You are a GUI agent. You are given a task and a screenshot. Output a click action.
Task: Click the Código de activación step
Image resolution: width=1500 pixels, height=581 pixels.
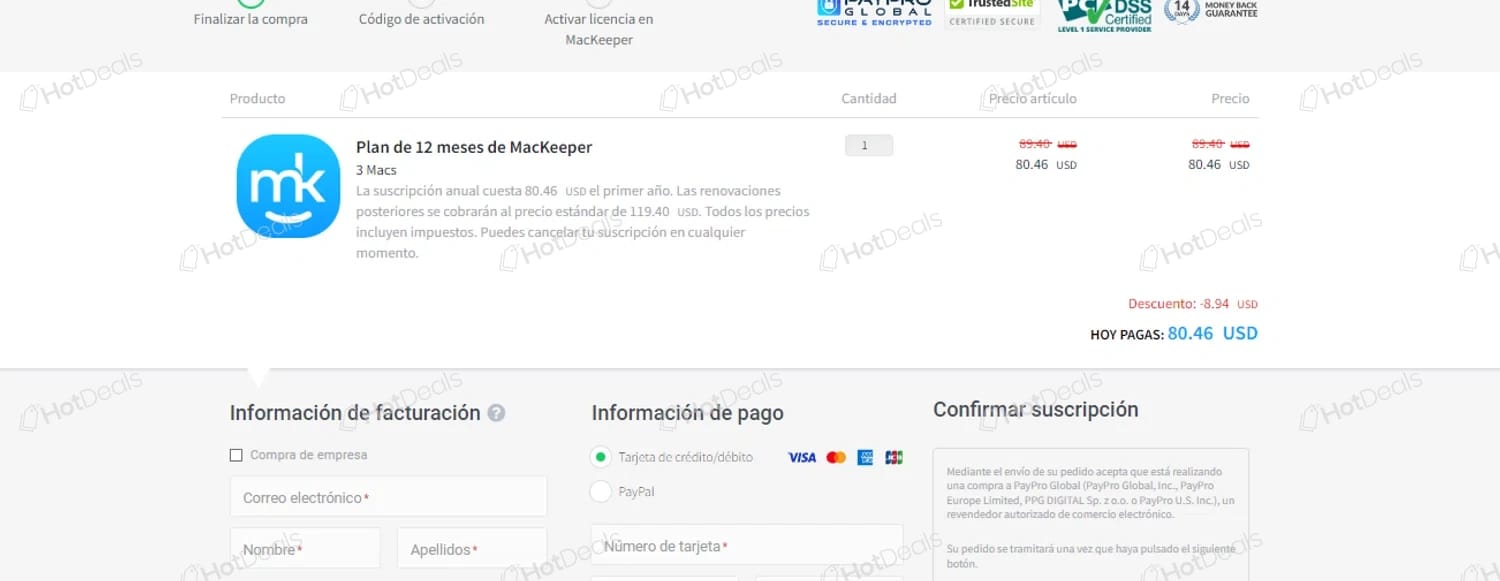tap(421, 19)
